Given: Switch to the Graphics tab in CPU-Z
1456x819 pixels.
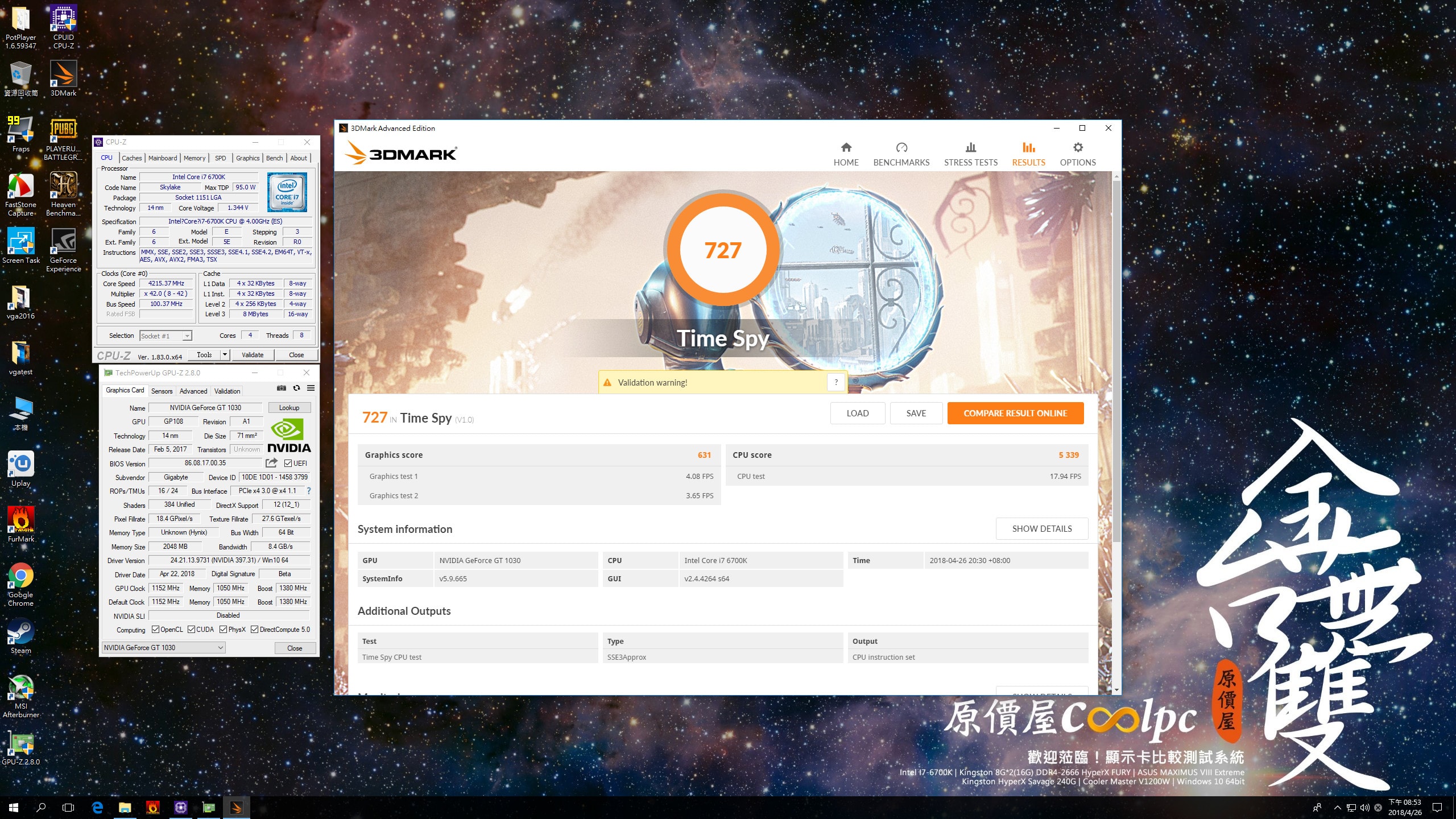Looking at the screenshot, I should (248, 158).
